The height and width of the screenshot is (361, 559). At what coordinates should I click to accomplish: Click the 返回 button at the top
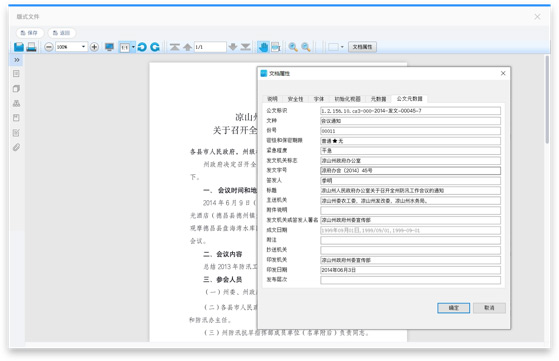(62, 33)
